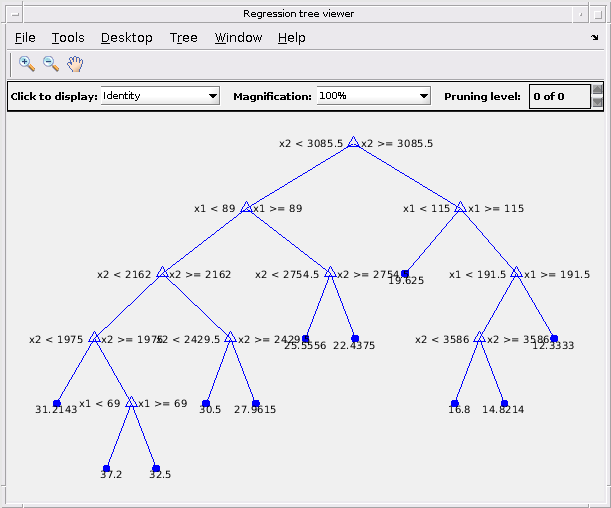611x508 pixels.
Task: Open the File menu
Action: (25, 38)
